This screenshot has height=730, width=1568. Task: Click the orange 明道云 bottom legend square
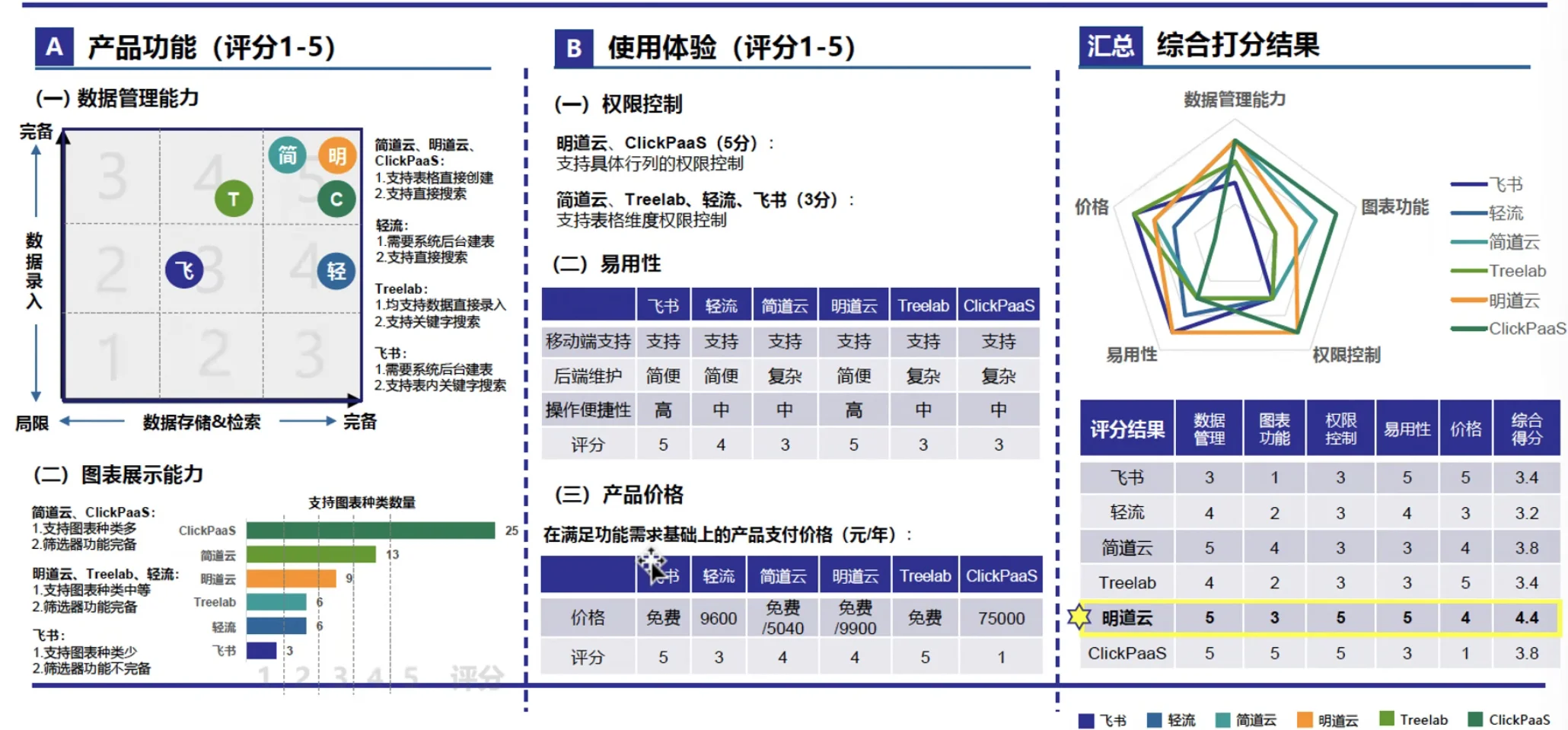(1305, 720)
